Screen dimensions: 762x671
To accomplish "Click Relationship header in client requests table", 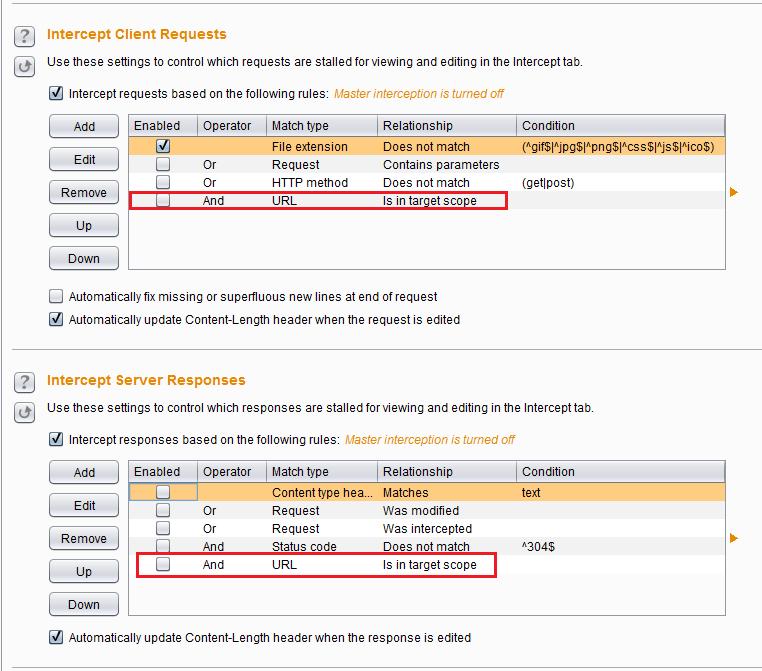I will (447, 126).
